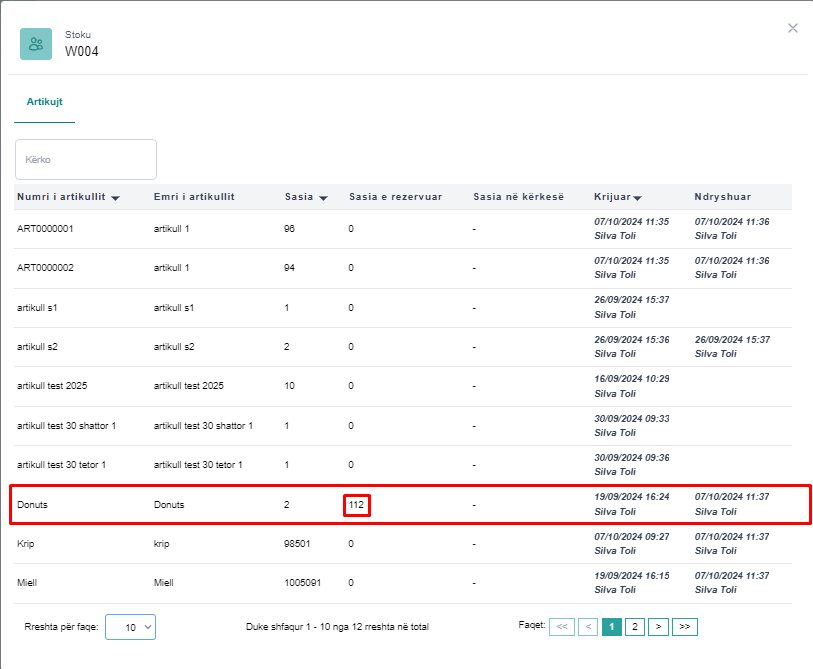Close the Stoku W004 dialog
Image resolution: width=813 pixels, height=669 pixels.
tap(793, 28)
